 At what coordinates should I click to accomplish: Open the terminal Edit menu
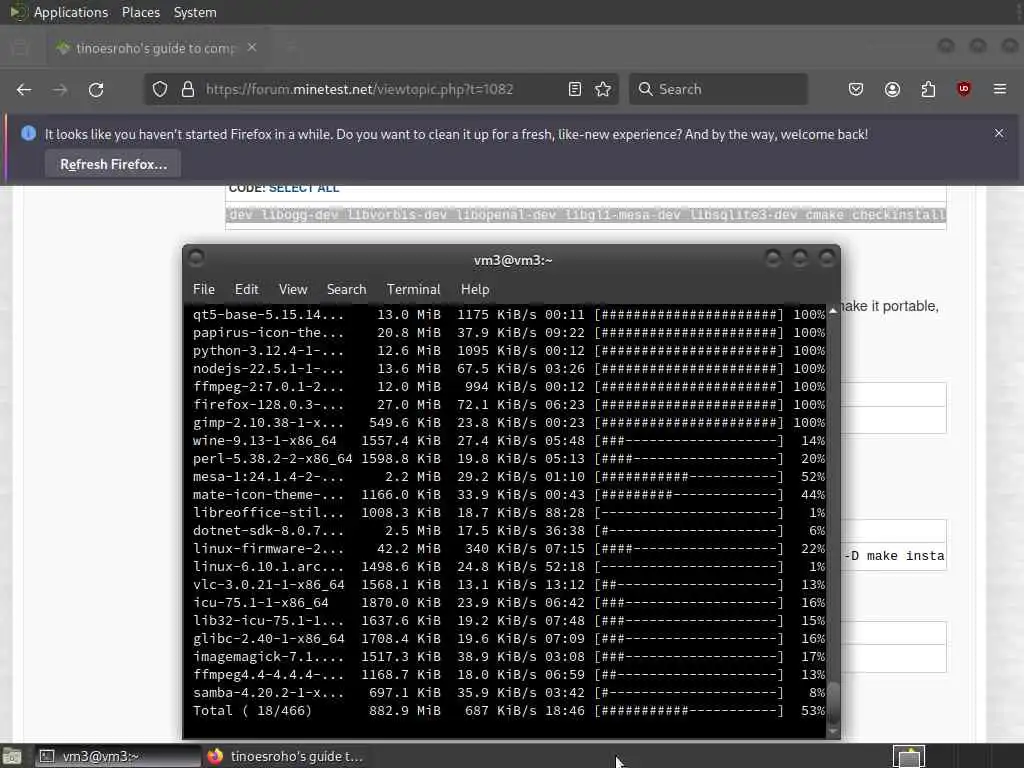[246, 289]
